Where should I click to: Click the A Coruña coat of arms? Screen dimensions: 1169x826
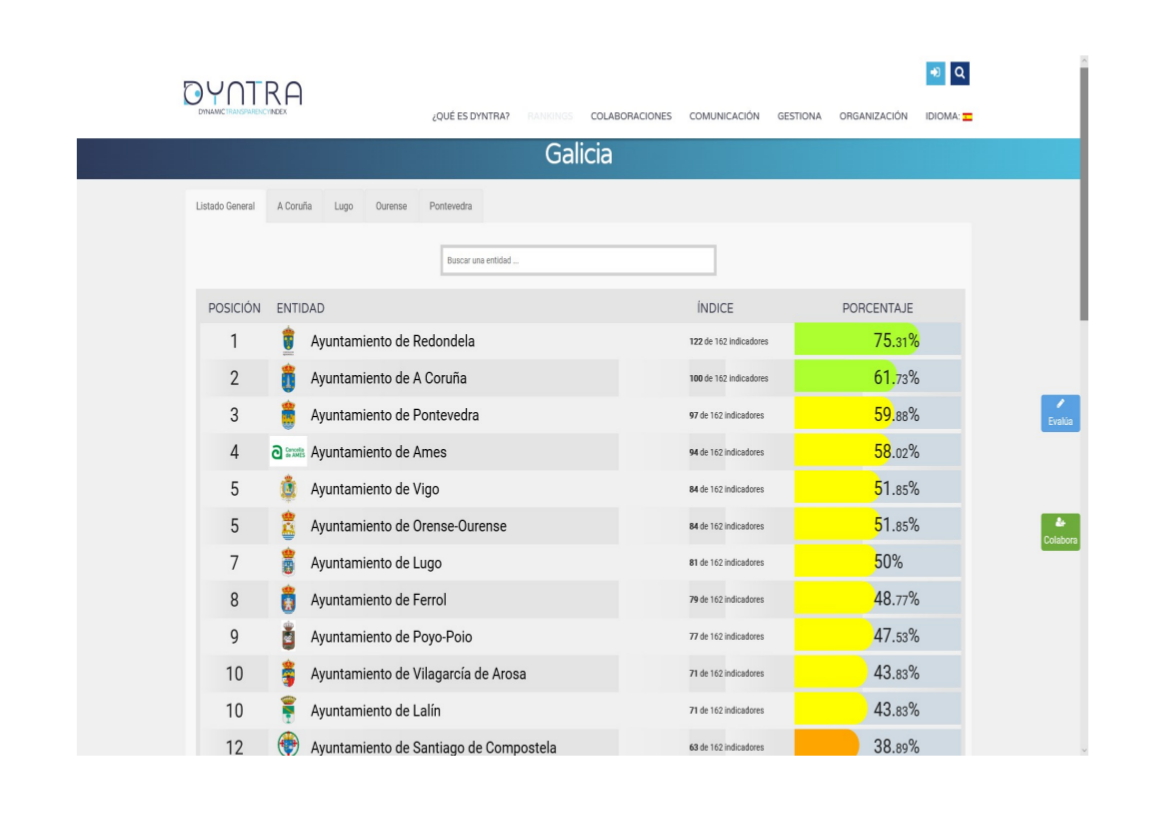[288, 378]
